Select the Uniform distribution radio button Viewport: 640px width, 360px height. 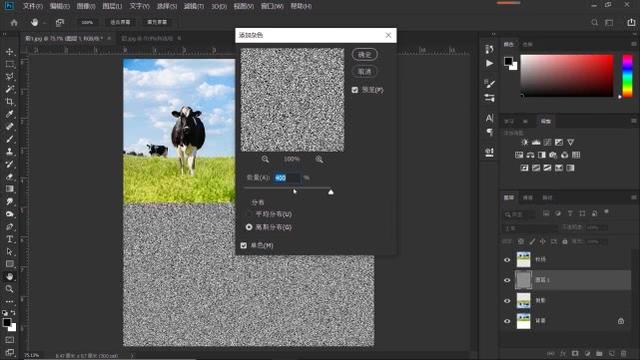click(x=249, y=214)
